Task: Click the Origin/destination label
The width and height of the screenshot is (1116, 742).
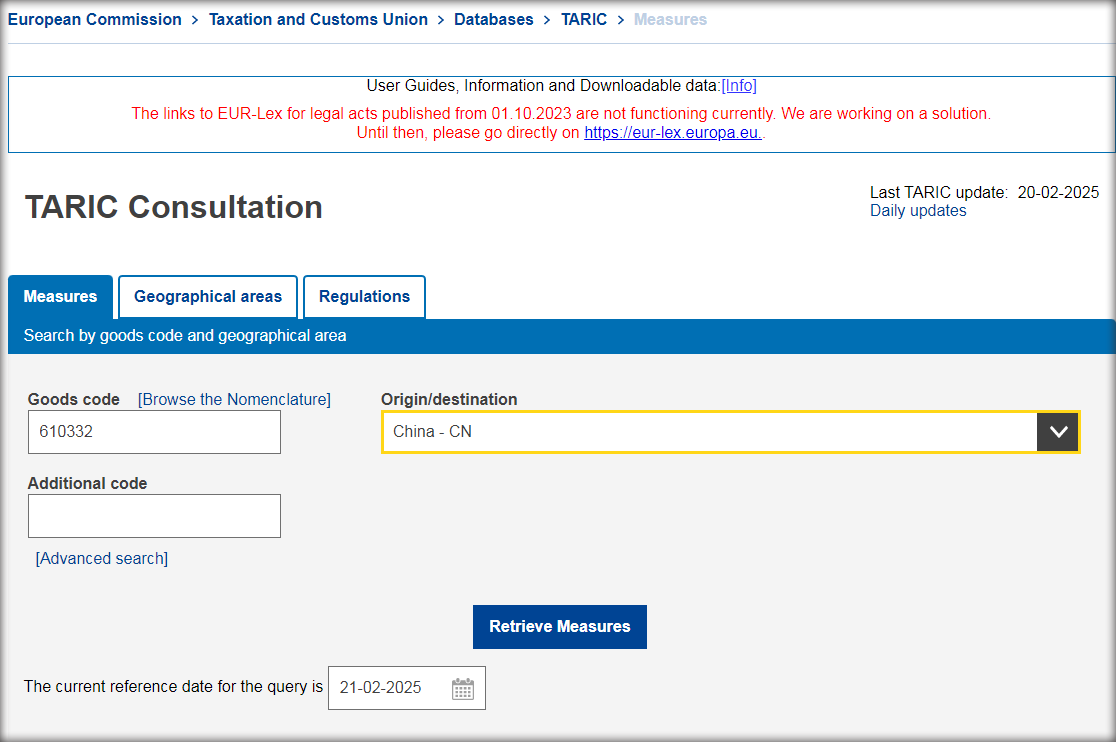Action: pos(449,400)
